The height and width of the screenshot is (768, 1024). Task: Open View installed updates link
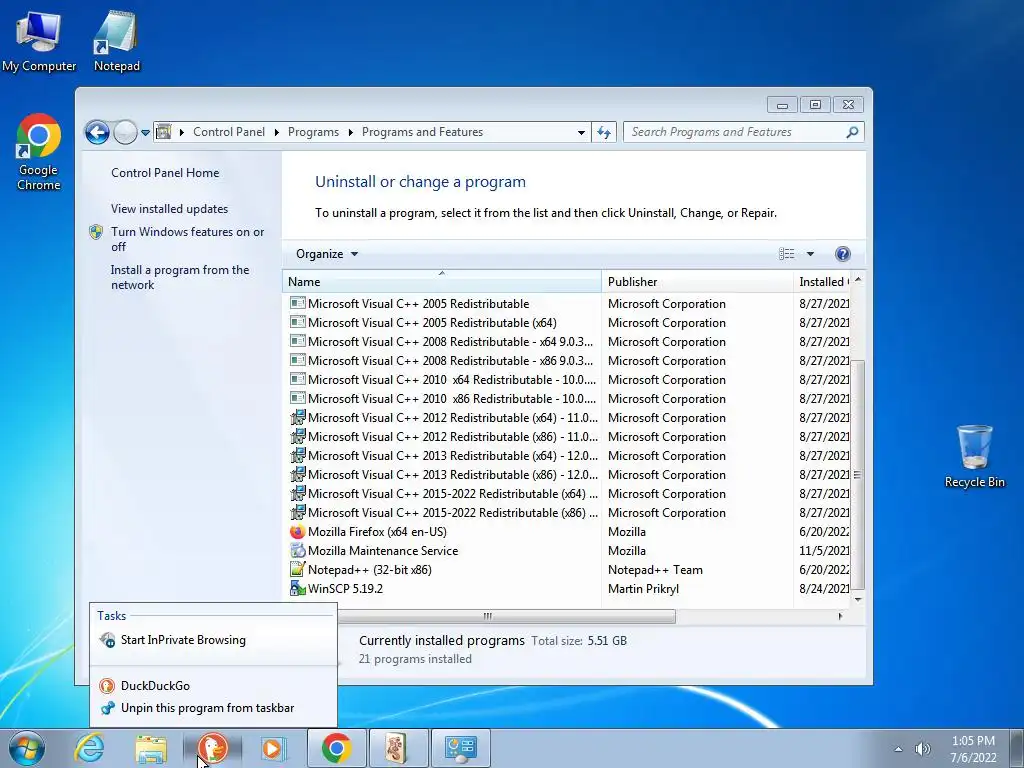coord(169,209)
